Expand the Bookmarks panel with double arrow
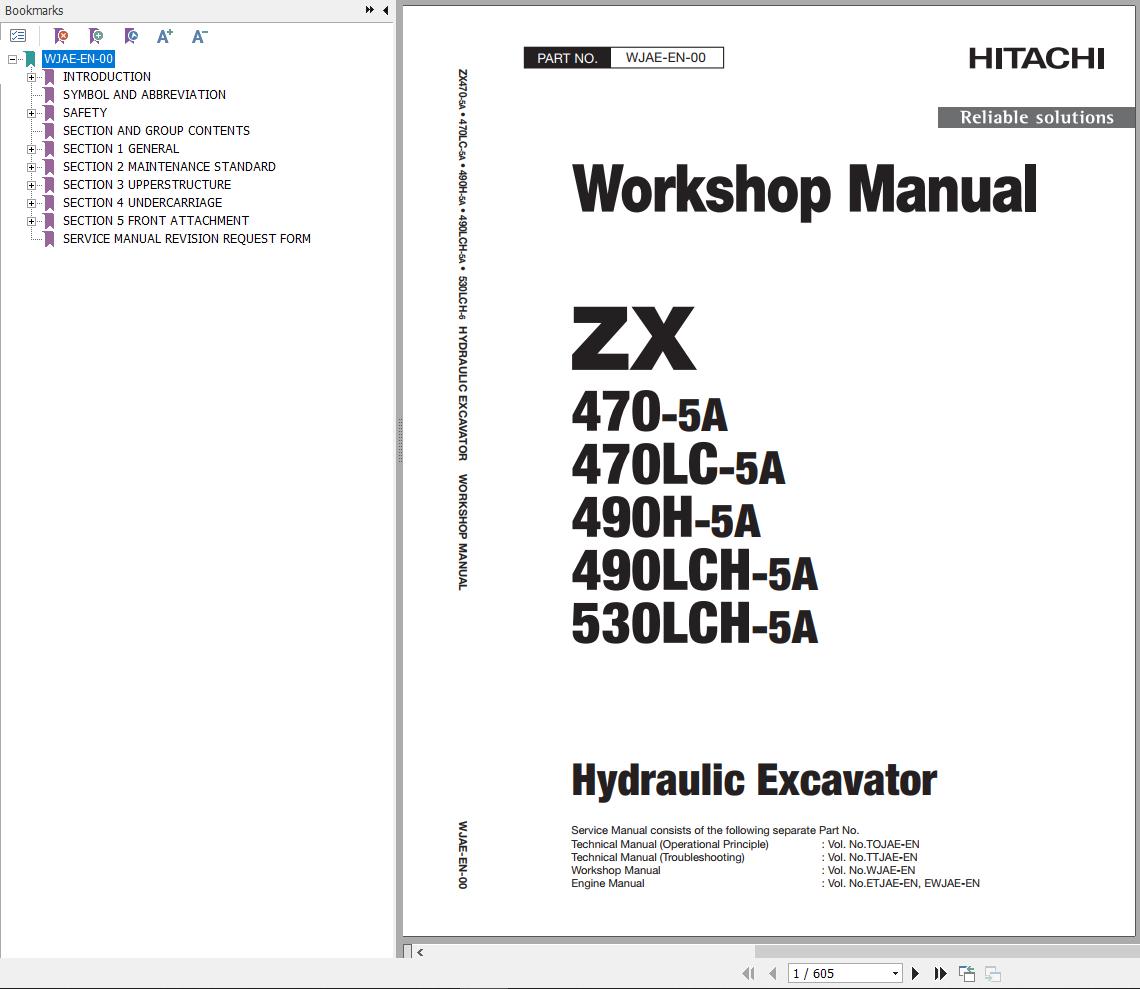Viewport: 1140px width, 989px height. pyautogui.click(x=369, y=10)
